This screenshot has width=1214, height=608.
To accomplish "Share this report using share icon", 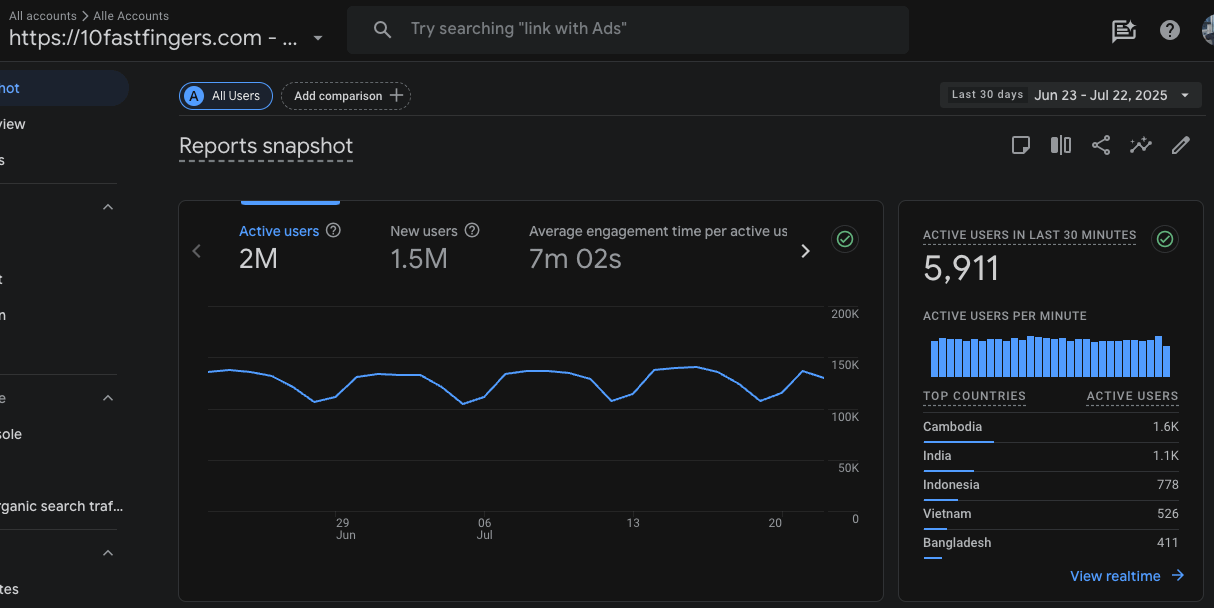I will [1101, 146].
